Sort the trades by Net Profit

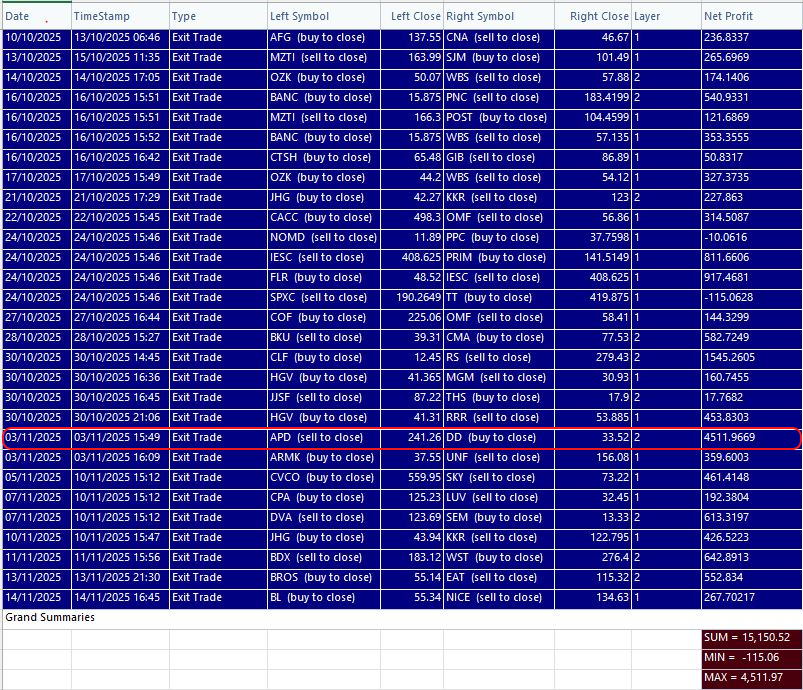(x=725, y=16)
